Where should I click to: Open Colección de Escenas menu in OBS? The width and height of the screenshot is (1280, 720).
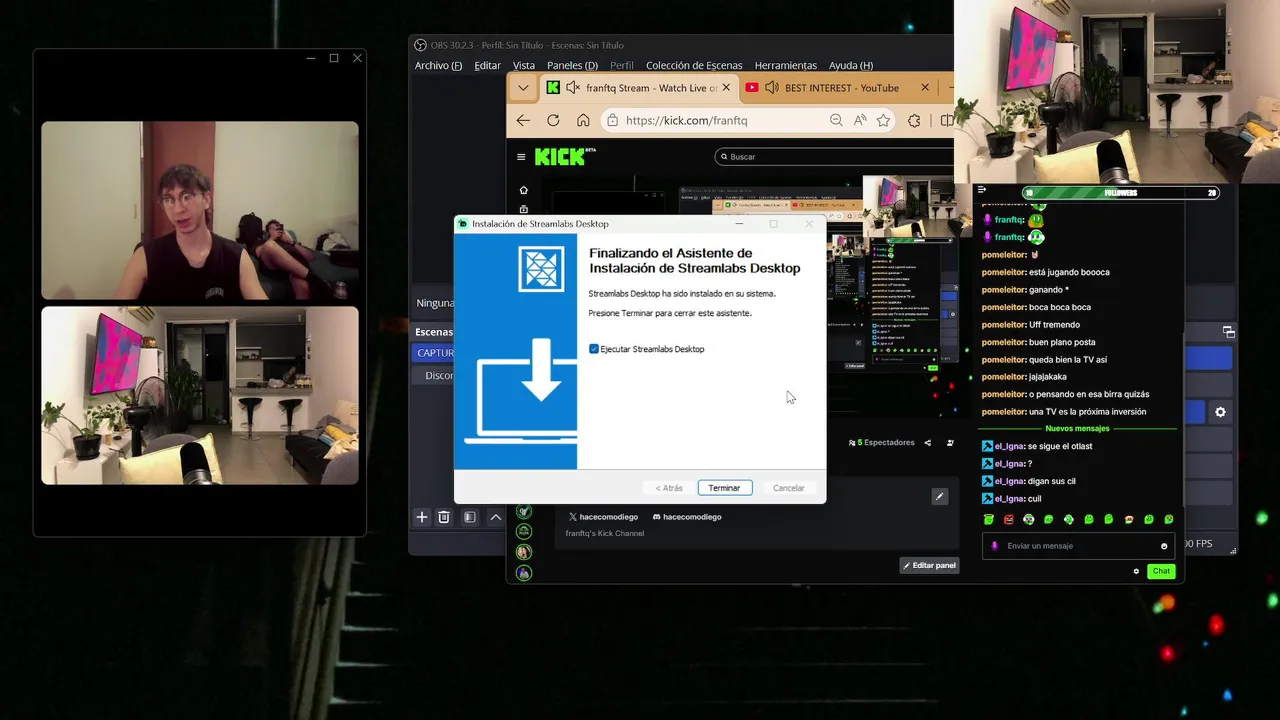coord(694,66)
